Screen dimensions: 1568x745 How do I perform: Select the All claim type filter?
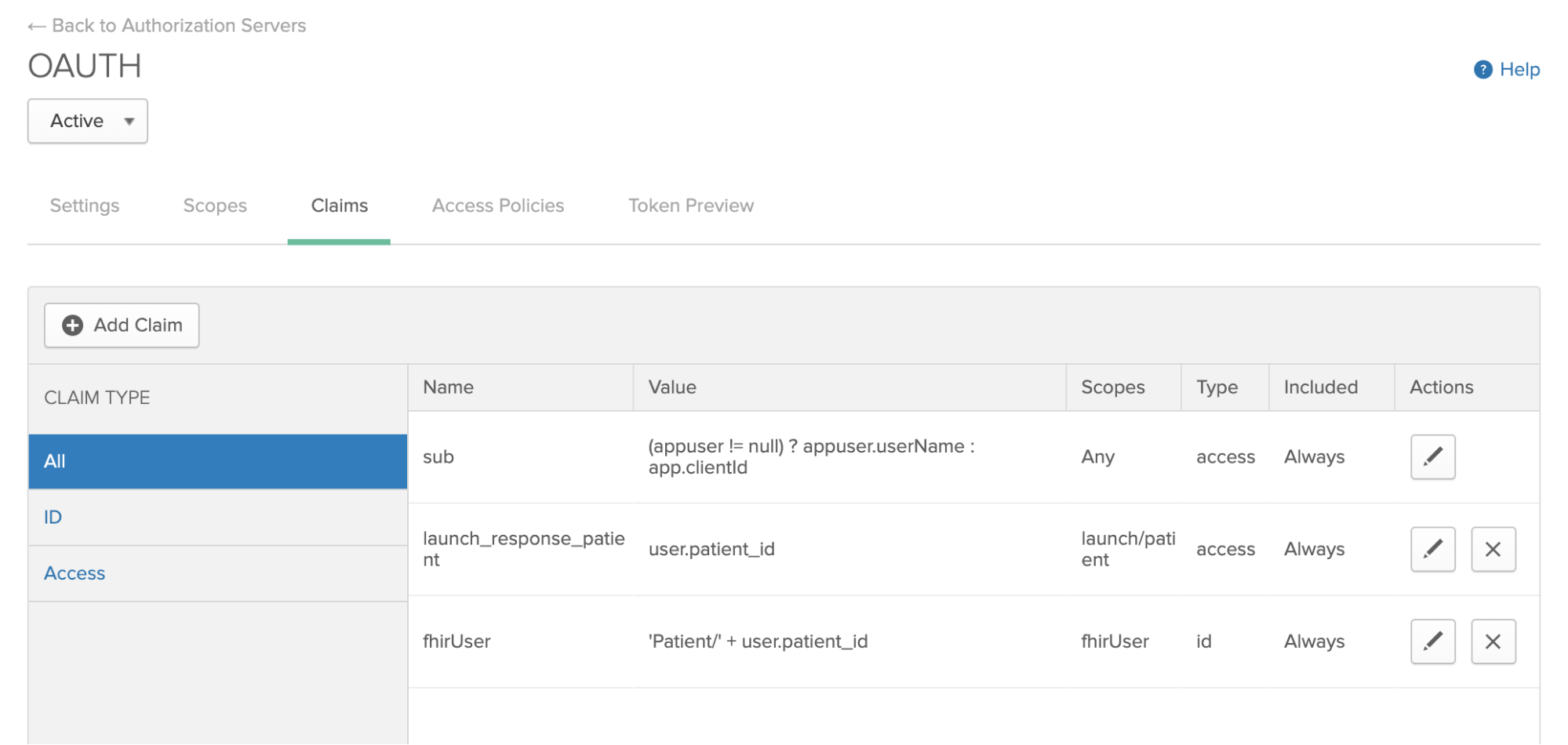tap(54, 461)
